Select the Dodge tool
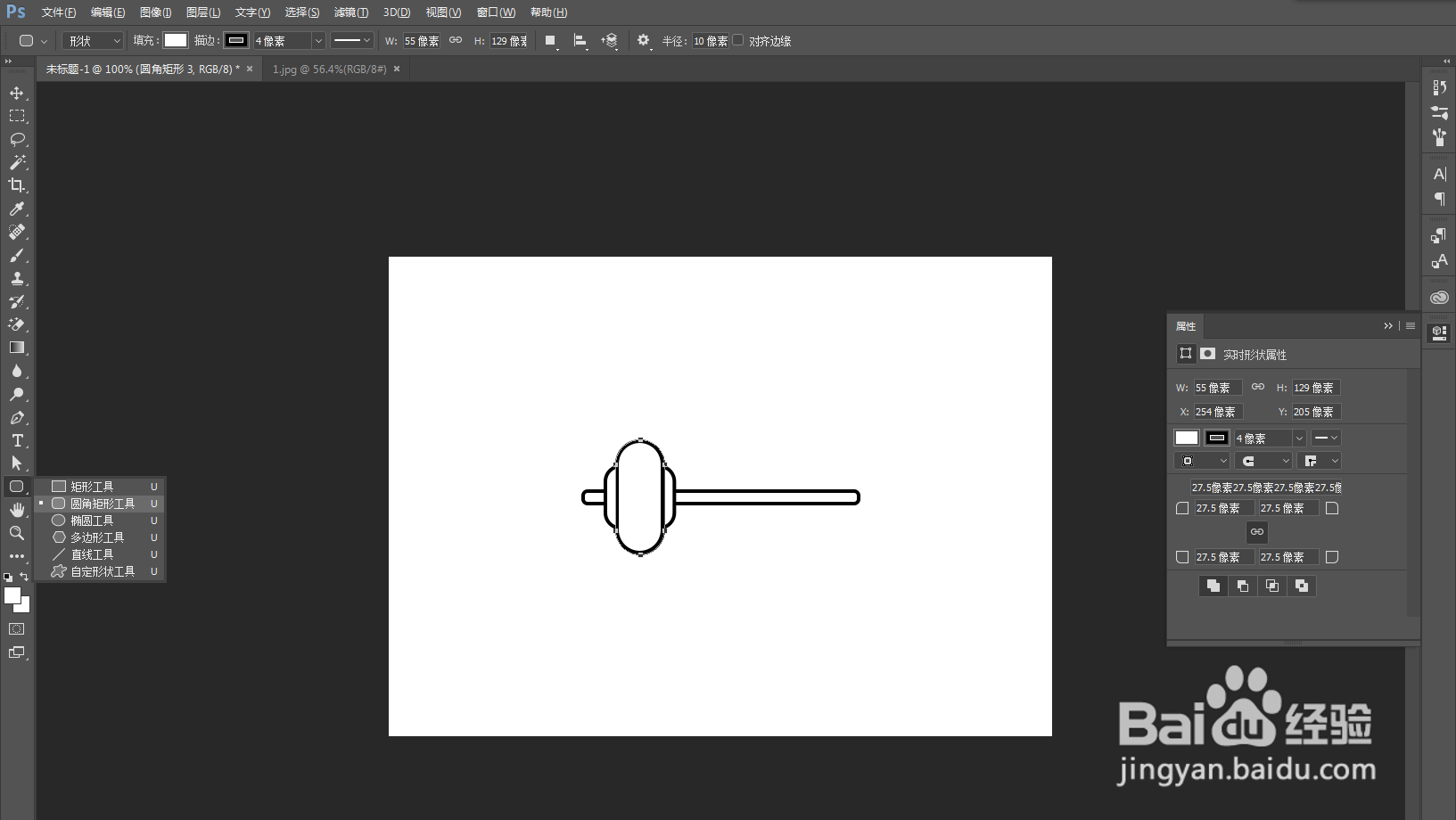 [x=17, y=394]
